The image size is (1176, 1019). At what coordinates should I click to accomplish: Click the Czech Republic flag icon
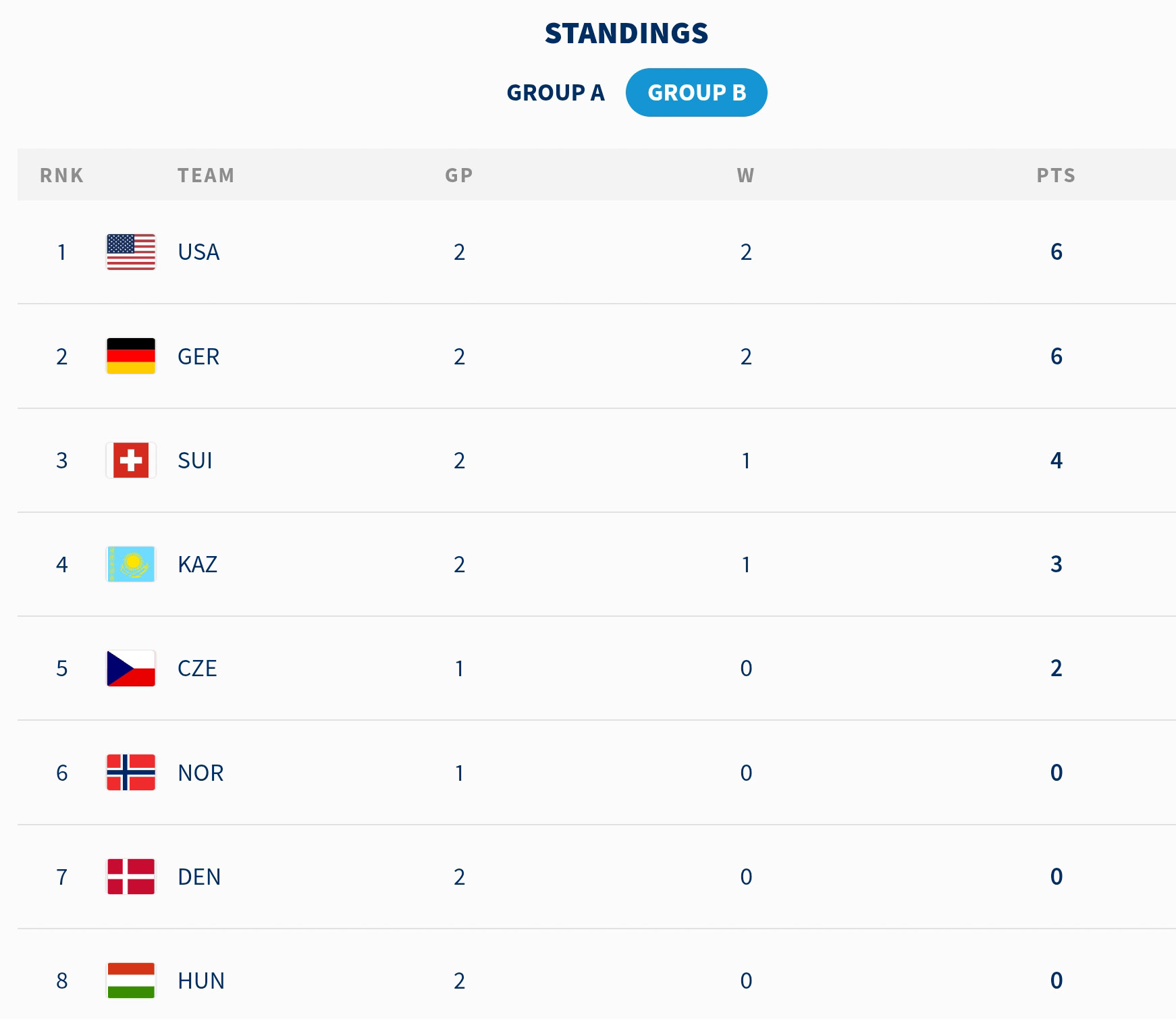[131, 668]
